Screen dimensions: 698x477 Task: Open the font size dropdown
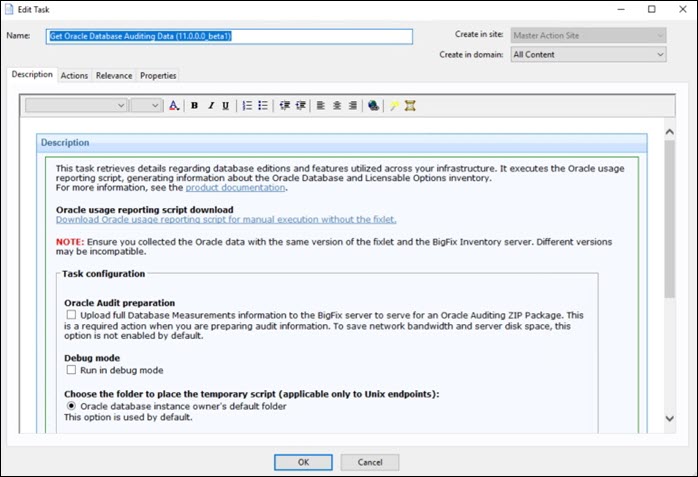[146, 106]
